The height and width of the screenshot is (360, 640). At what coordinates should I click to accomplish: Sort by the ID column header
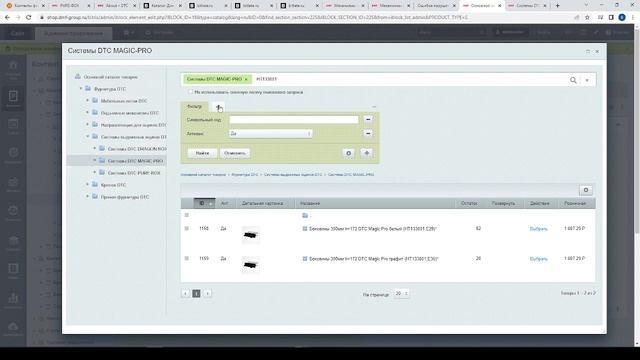(x=204, y=203)
